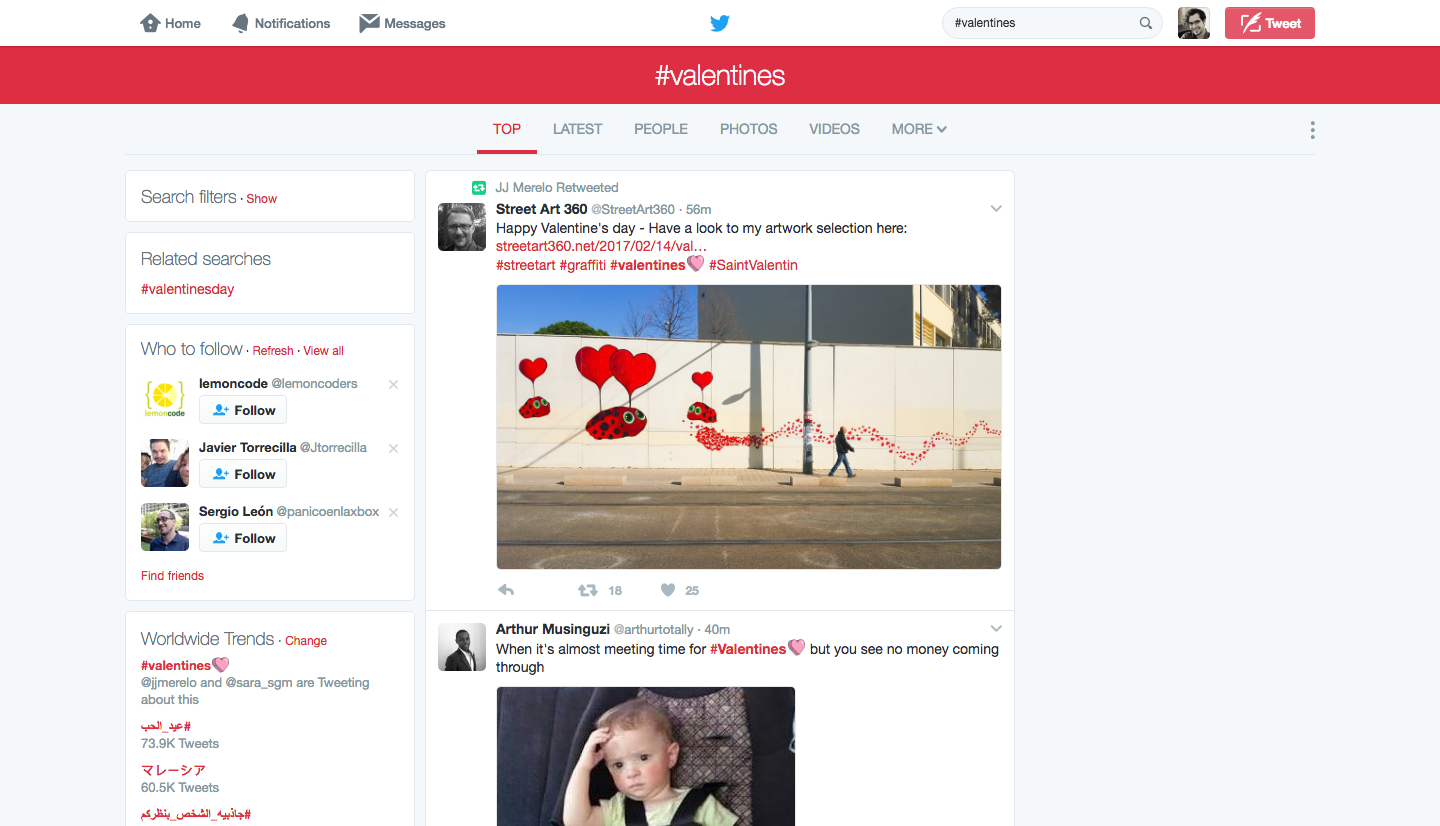Select the TOP tab

(x=507, y=129)
